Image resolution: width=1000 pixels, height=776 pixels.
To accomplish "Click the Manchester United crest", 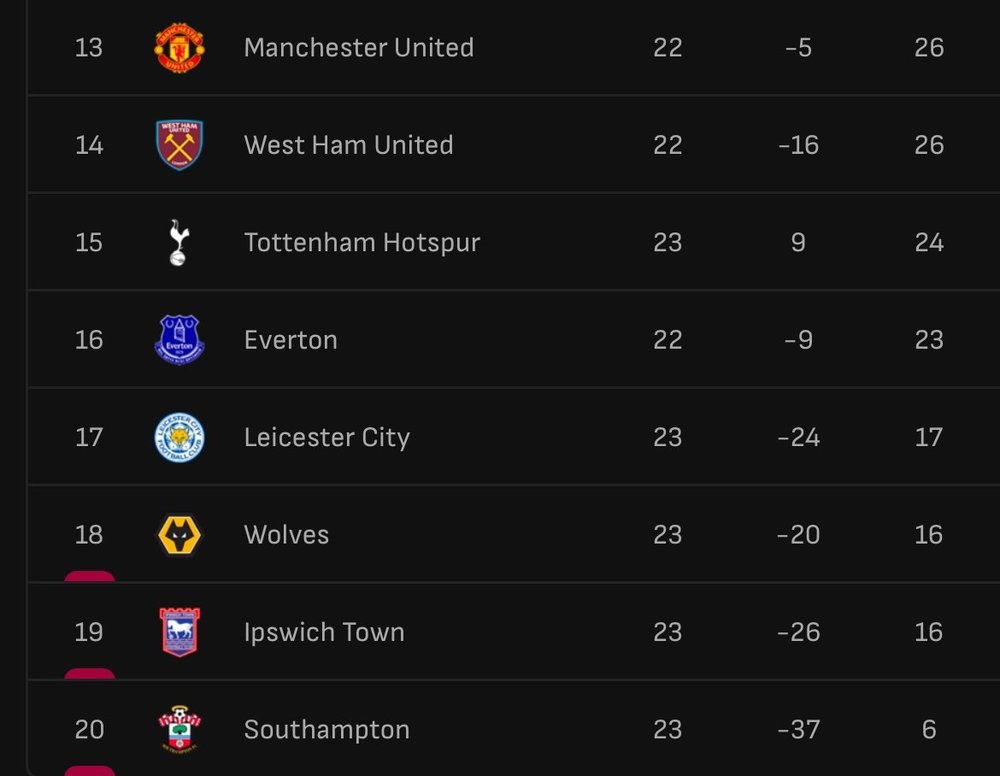I will (x=179, y=48).
